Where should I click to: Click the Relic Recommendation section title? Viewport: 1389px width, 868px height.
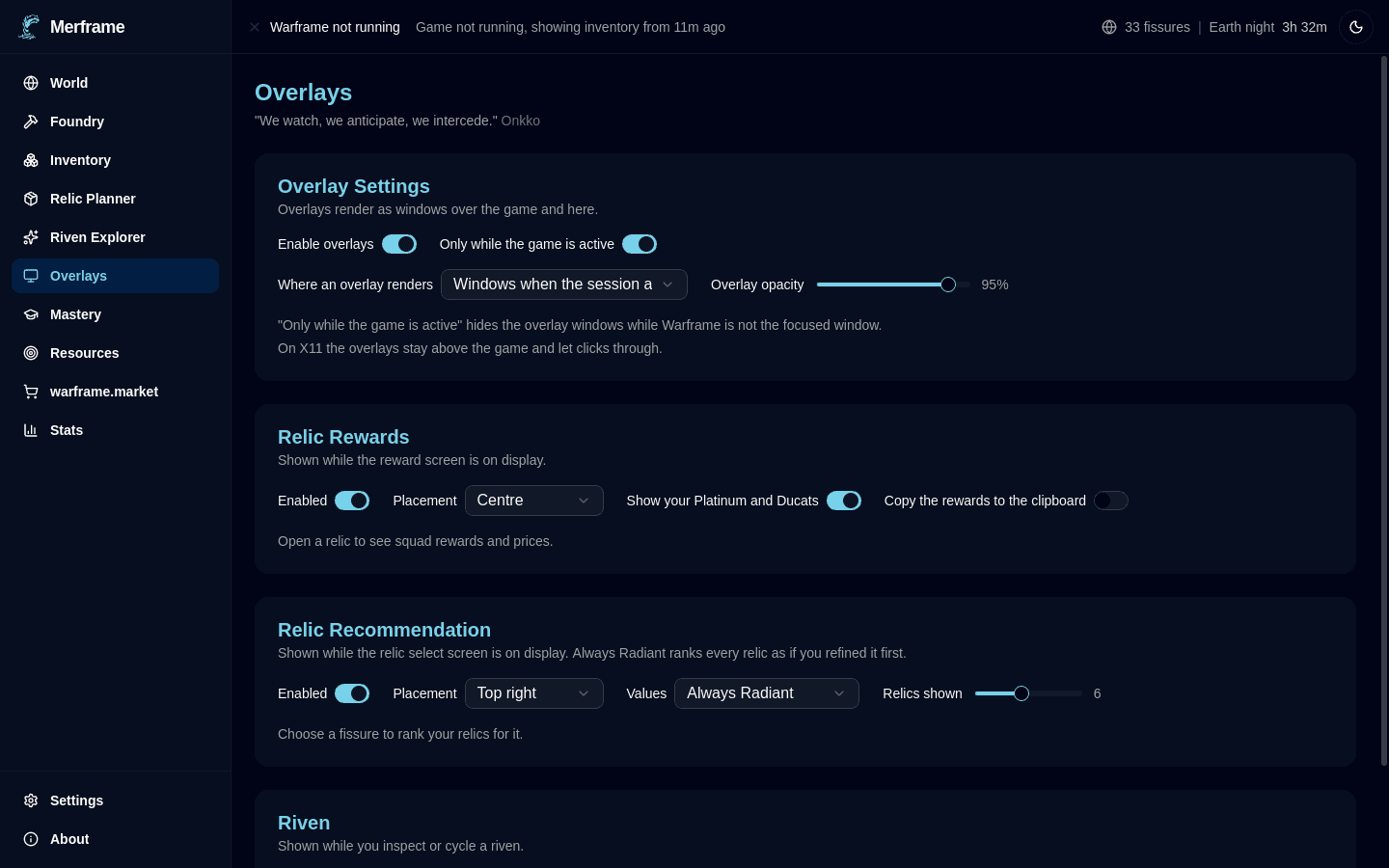pyautogui.click(x=384, y=630)
